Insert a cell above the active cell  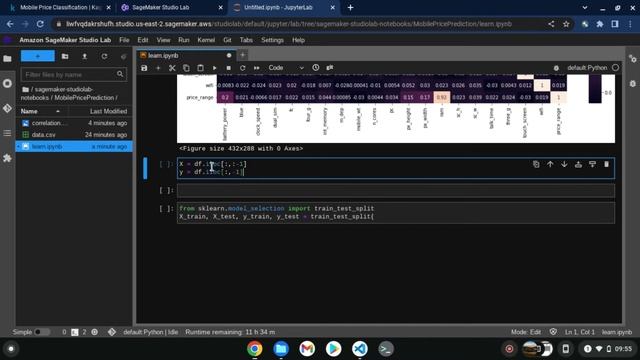[578, 164]
